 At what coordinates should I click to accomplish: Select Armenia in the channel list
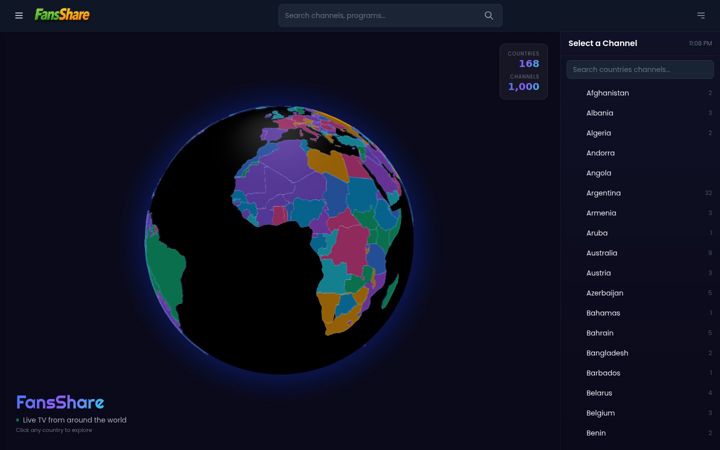click(x=640, y=213)
